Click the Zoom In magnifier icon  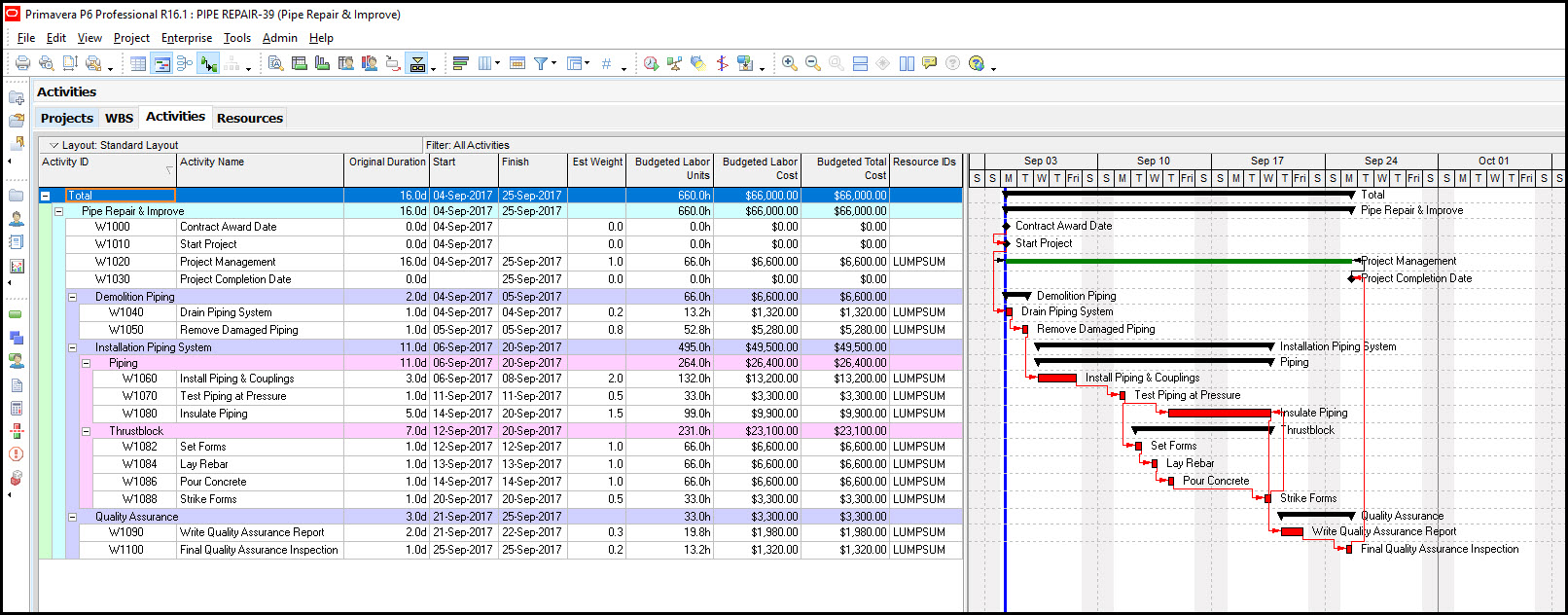789,63
